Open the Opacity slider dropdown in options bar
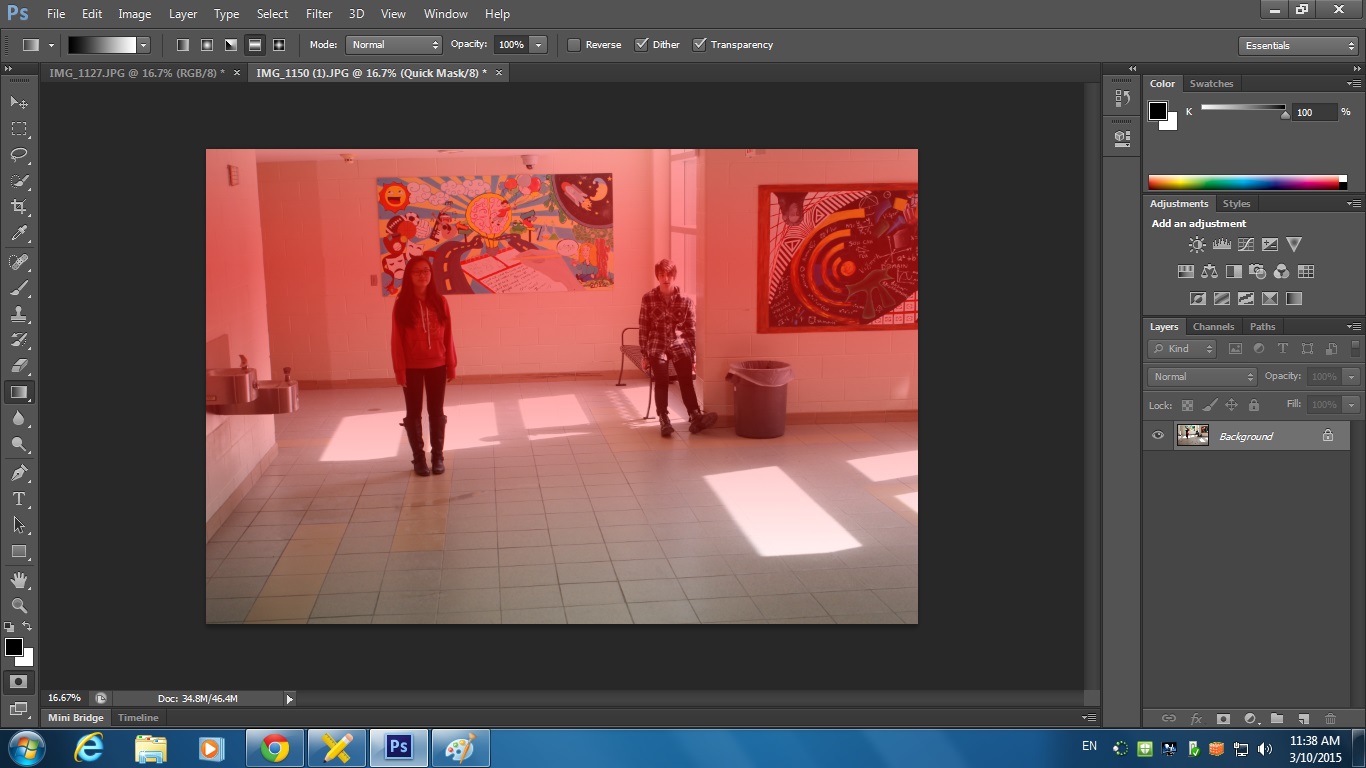1366x768 pixels. point(539,45)
